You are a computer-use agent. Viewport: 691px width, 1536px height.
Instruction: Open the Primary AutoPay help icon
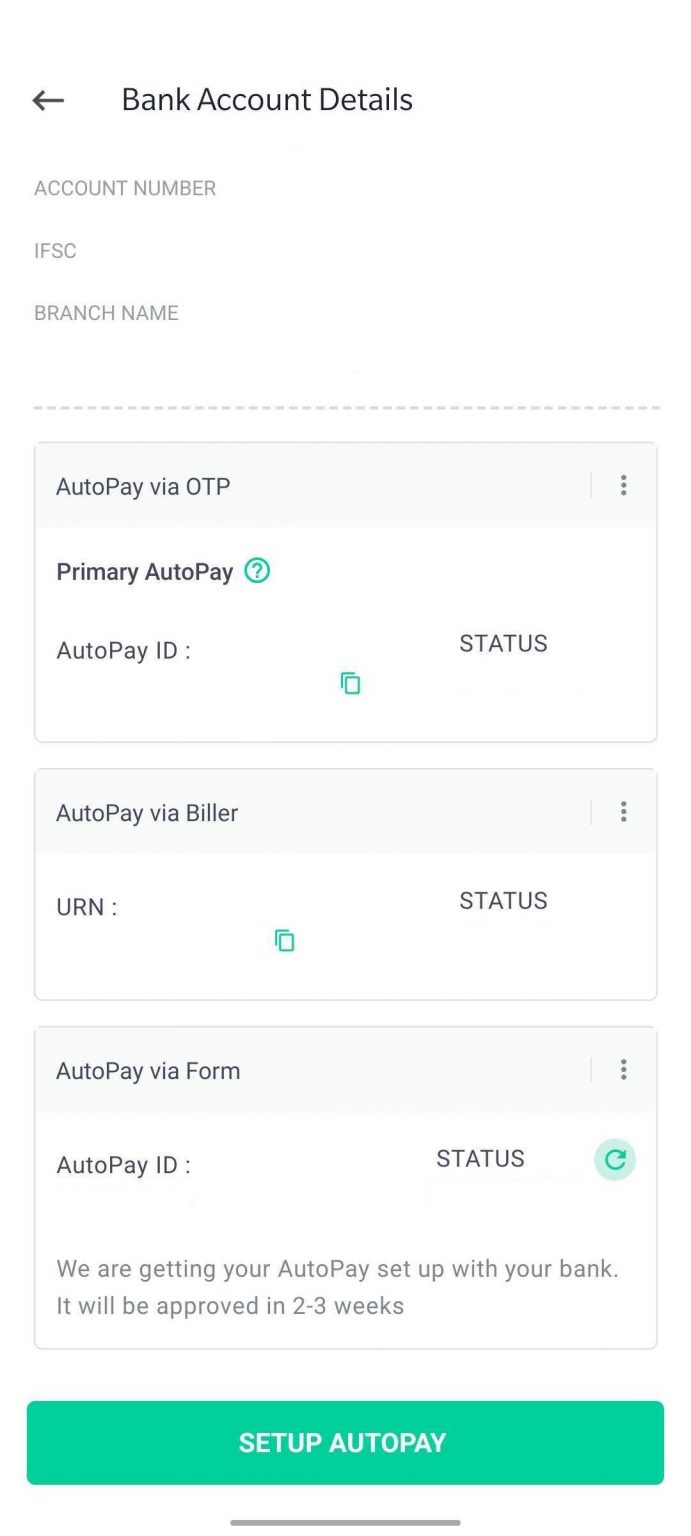[258, 571]
